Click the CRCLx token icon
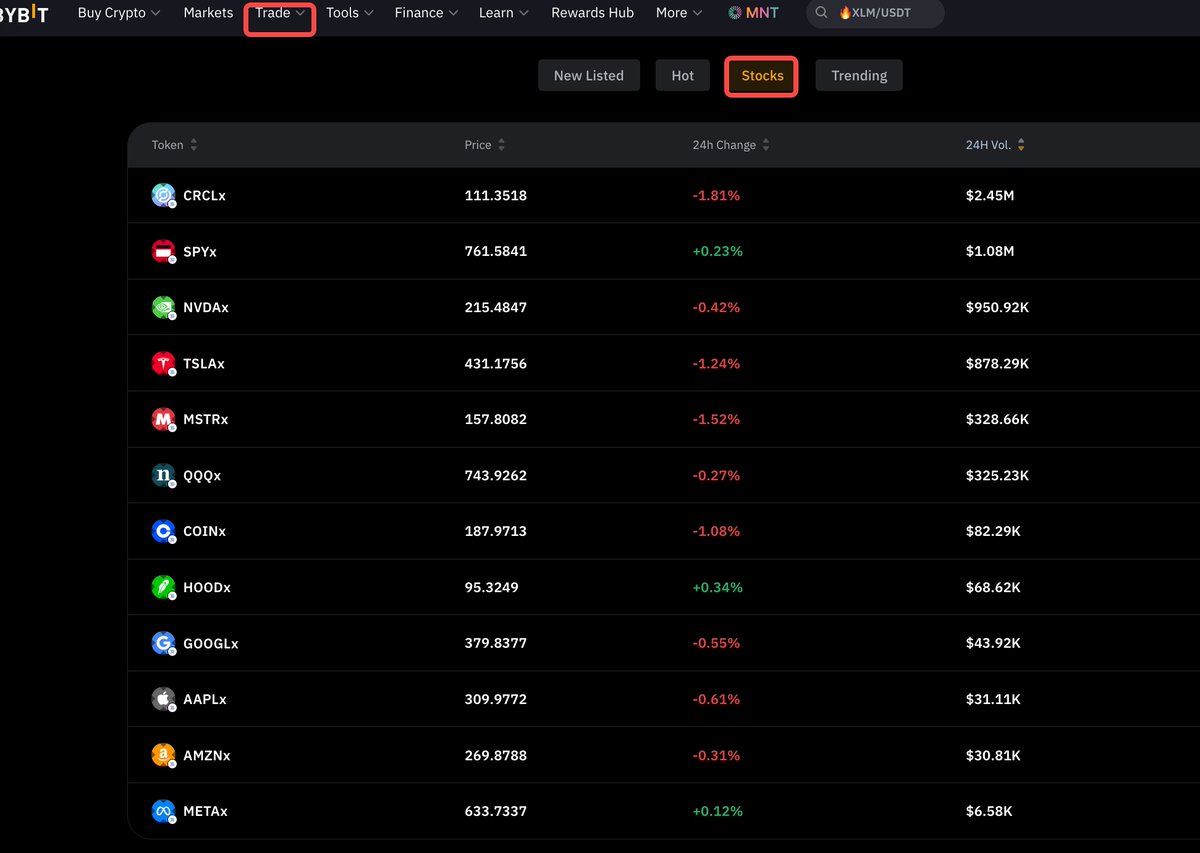 click(x=163, y=195)
